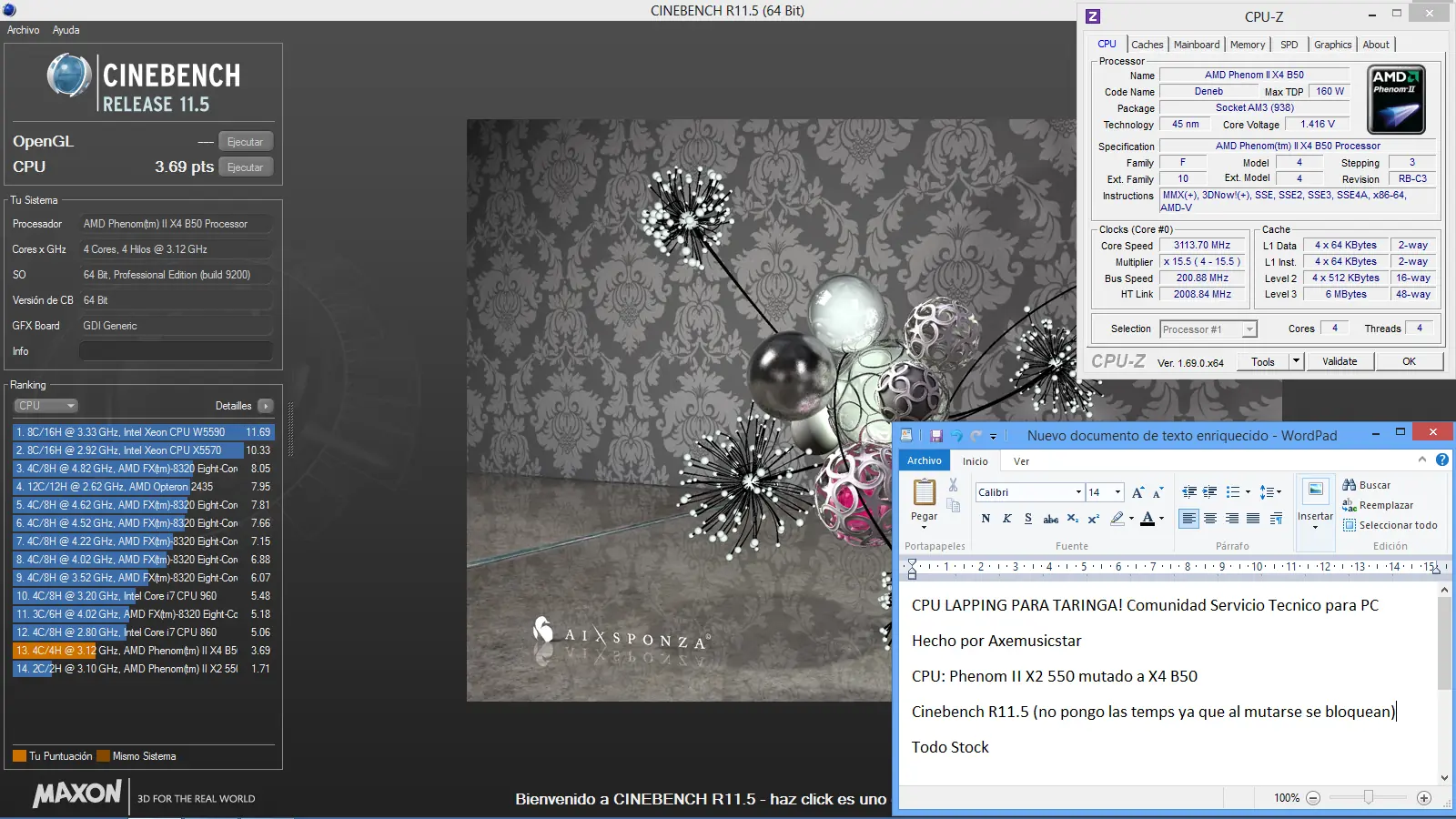Increase font size with the grow font icon
The width and height of the screenshot is (1456, 819).
[1137, 492]
